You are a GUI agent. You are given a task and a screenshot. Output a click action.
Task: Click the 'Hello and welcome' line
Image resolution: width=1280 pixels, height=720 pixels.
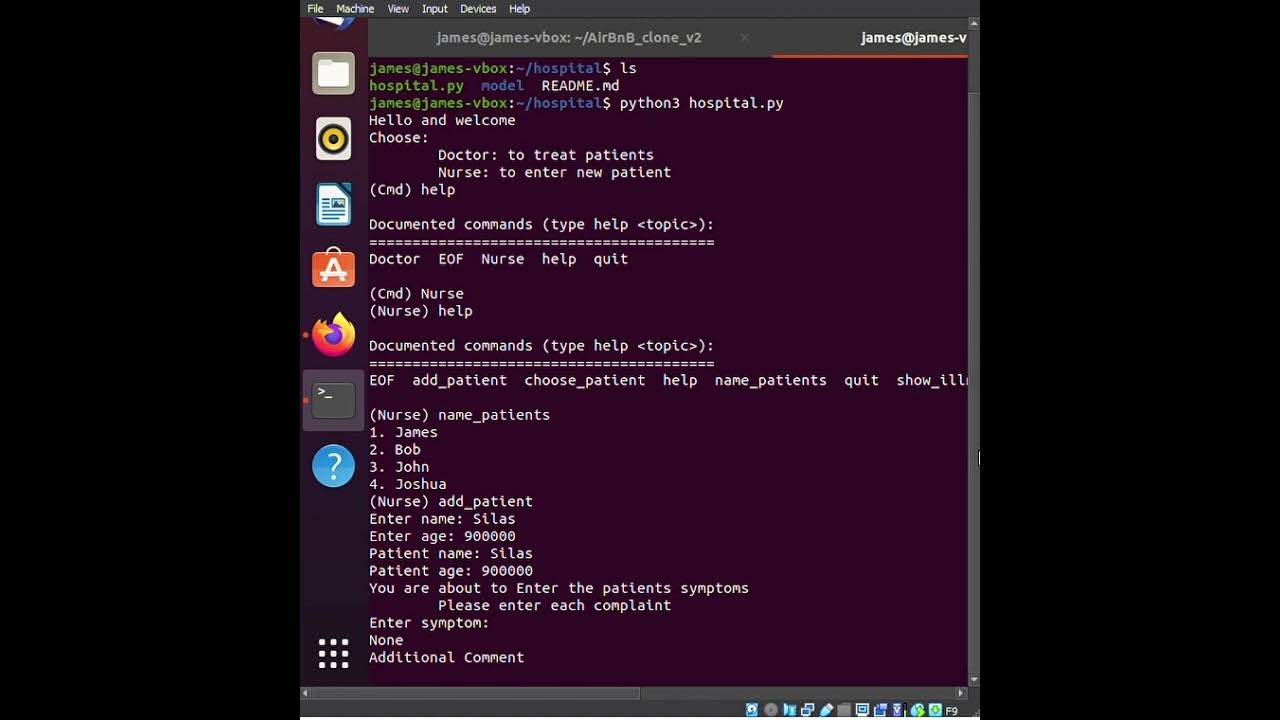click(x=442, y=120)
